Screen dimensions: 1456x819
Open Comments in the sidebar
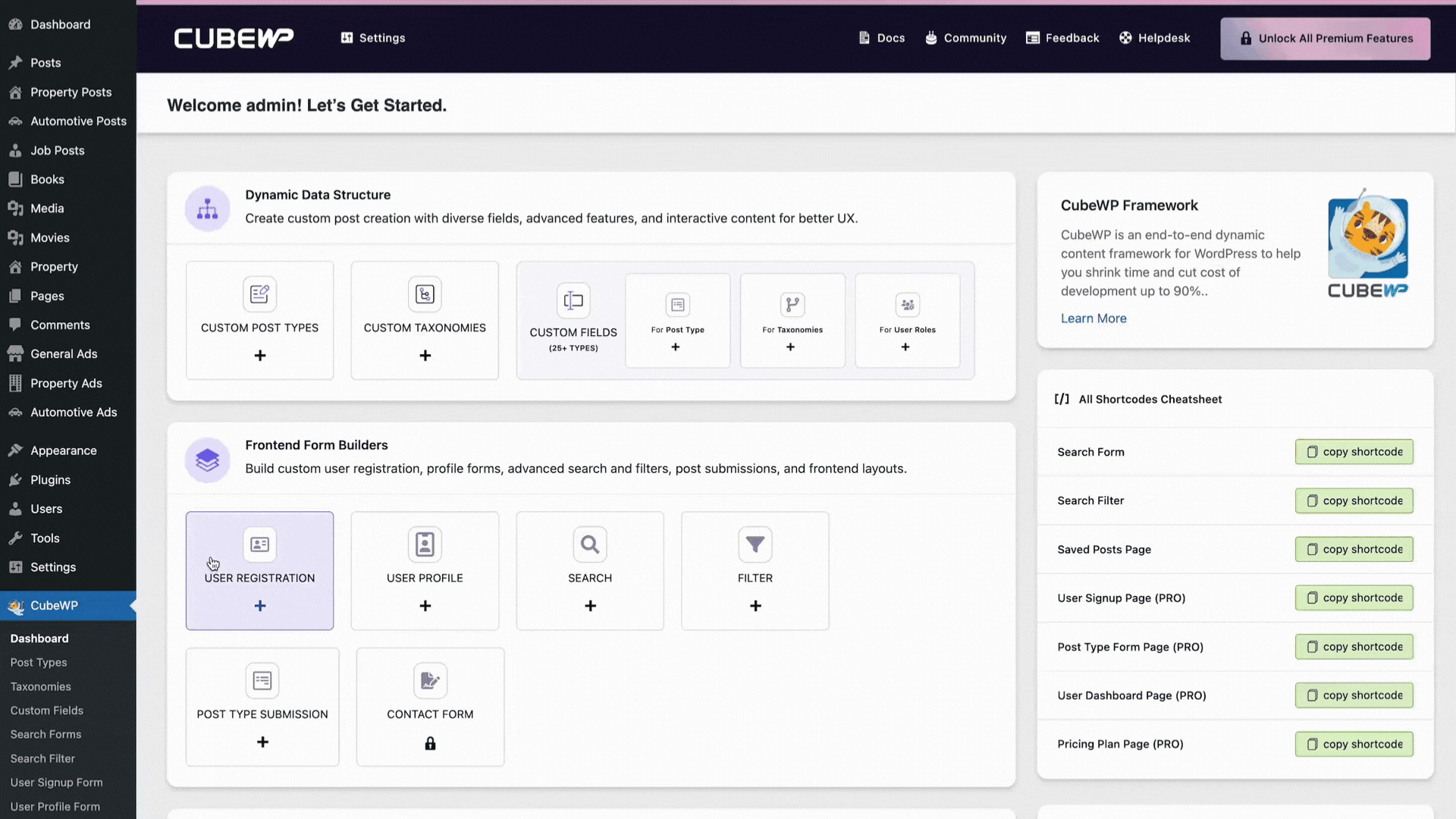click(68, 325)
